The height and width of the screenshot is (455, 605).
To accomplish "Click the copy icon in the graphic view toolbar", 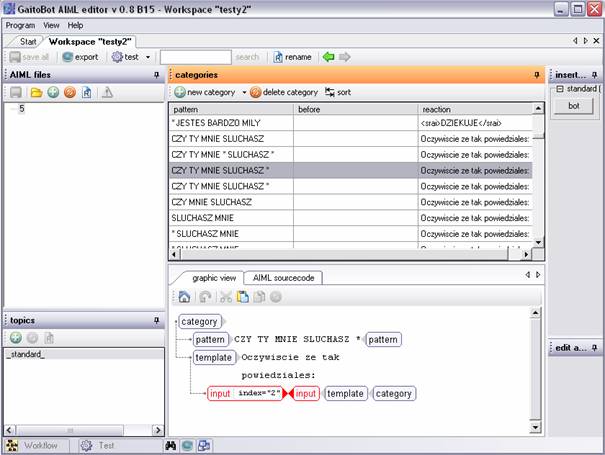I will (259, 297).
